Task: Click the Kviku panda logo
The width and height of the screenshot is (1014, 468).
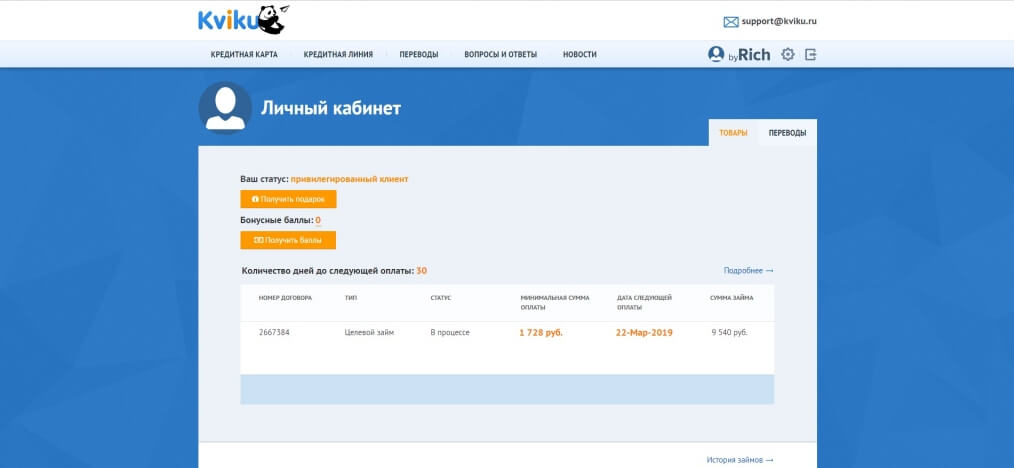Action: click(x=244, y=20)
